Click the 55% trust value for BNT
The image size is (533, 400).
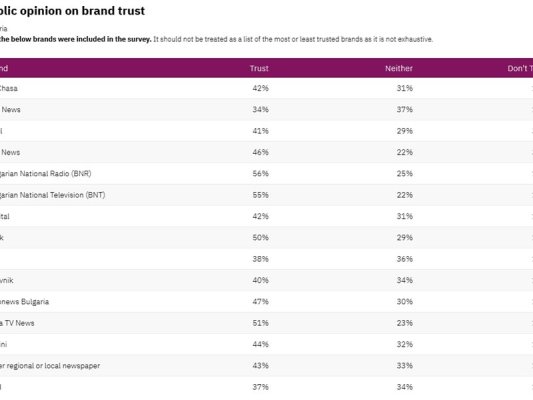(260, 195)
